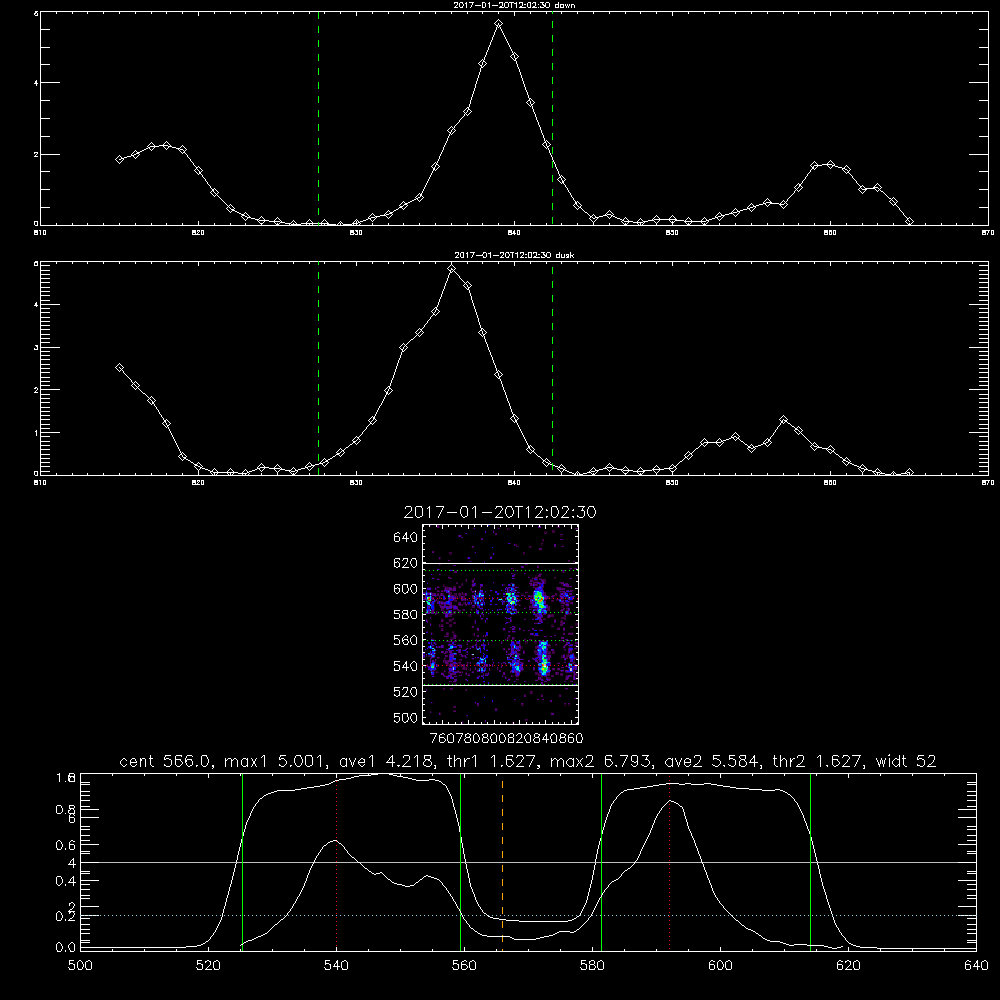Click the first diamond data point in dusk plot

[x=119, y=368]
